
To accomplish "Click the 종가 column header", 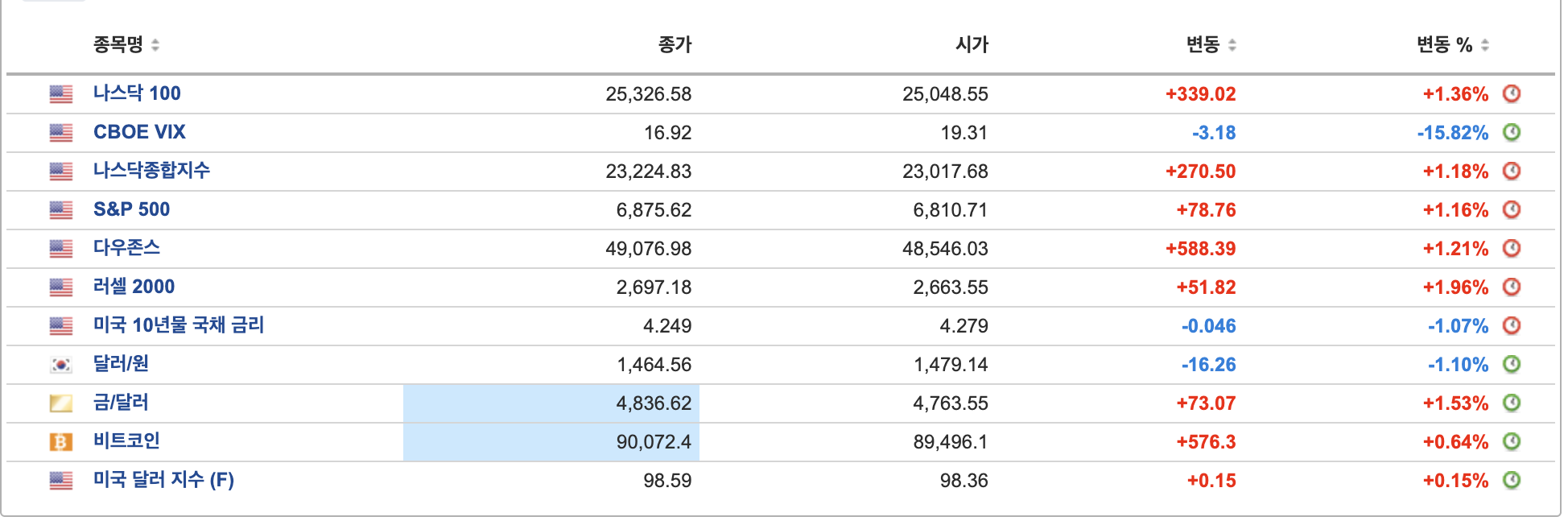I will click(x=675, y=45).
